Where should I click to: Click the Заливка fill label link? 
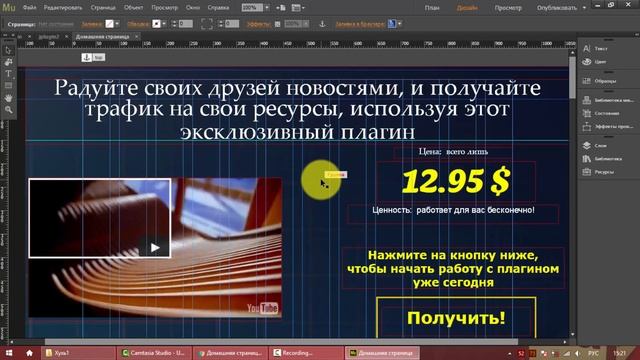click(x=91, y=24)
